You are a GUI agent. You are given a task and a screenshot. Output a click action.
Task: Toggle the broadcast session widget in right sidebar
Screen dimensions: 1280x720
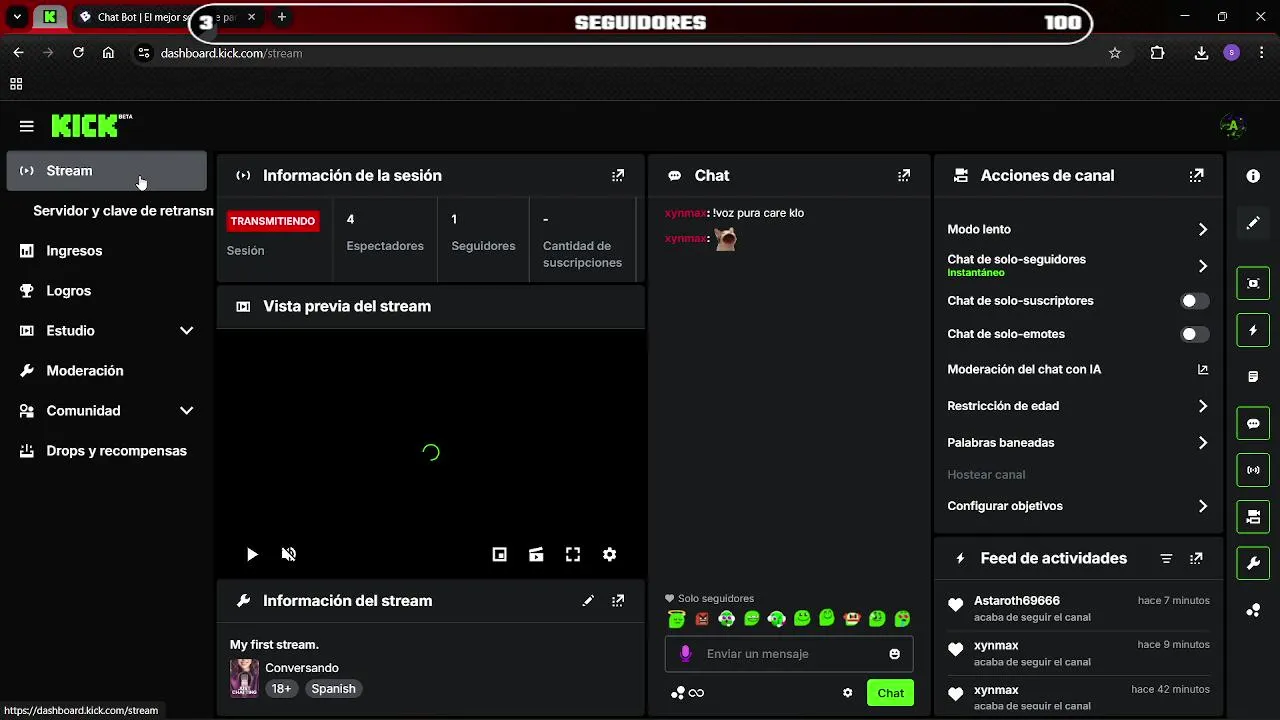point(1253,470)
